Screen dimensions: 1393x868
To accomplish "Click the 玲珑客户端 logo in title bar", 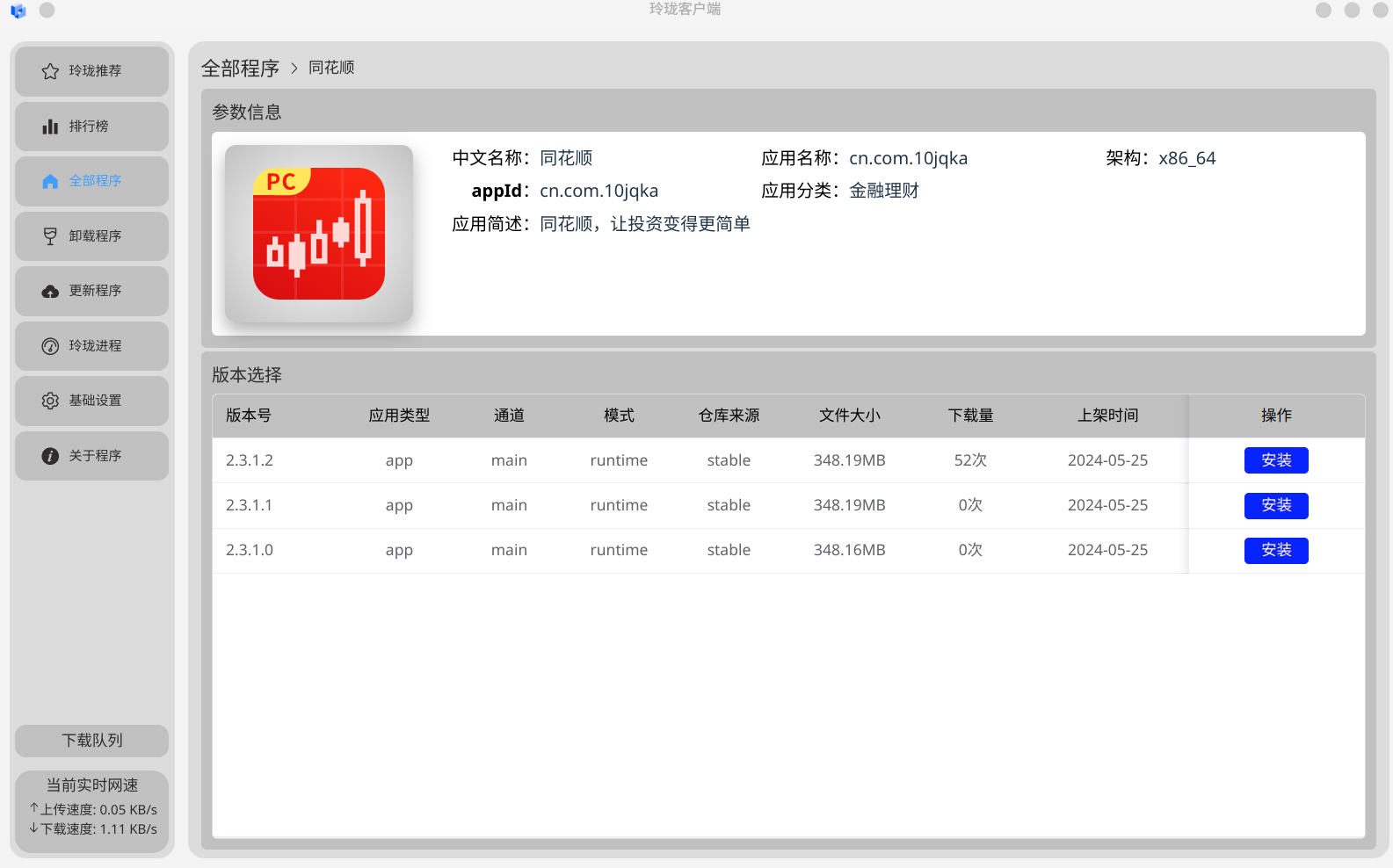I will (18, 11).
